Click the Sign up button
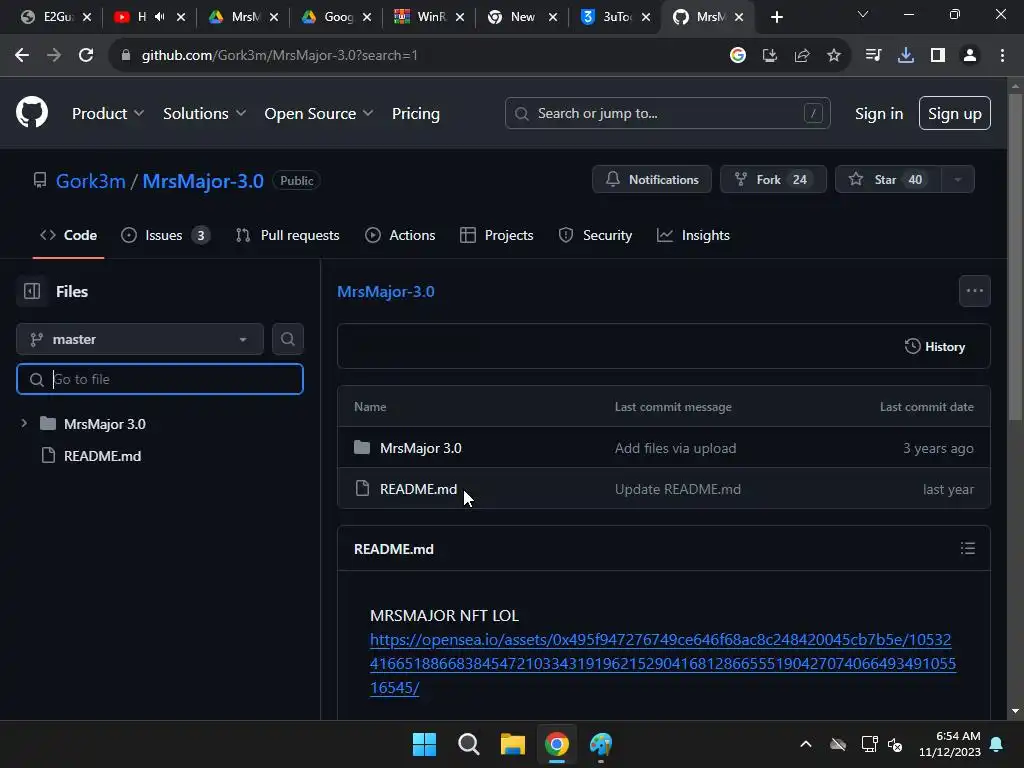The image size is (1024, 768). tap(955, 114)
